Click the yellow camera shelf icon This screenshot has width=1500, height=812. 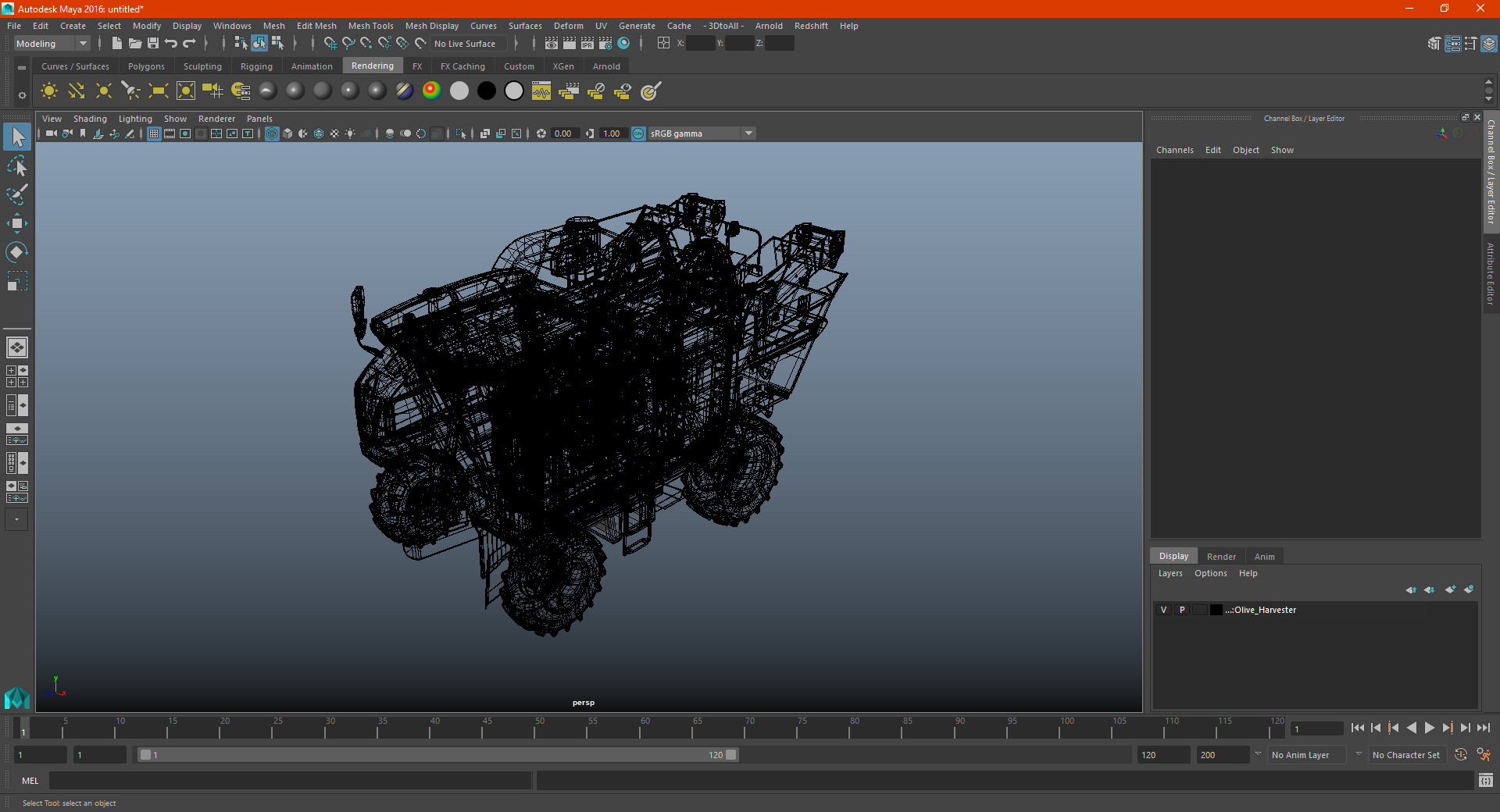[x=212, y=91]
